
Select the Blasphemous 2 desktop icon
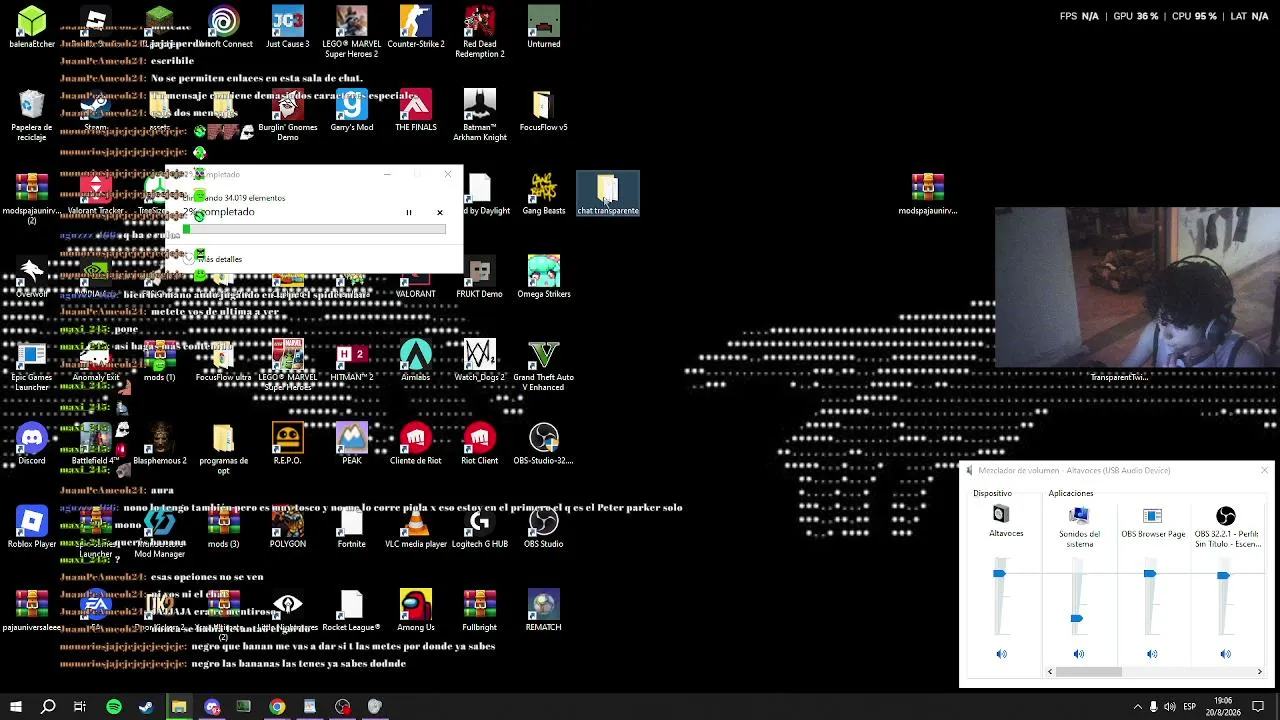(x=160, y=444)
